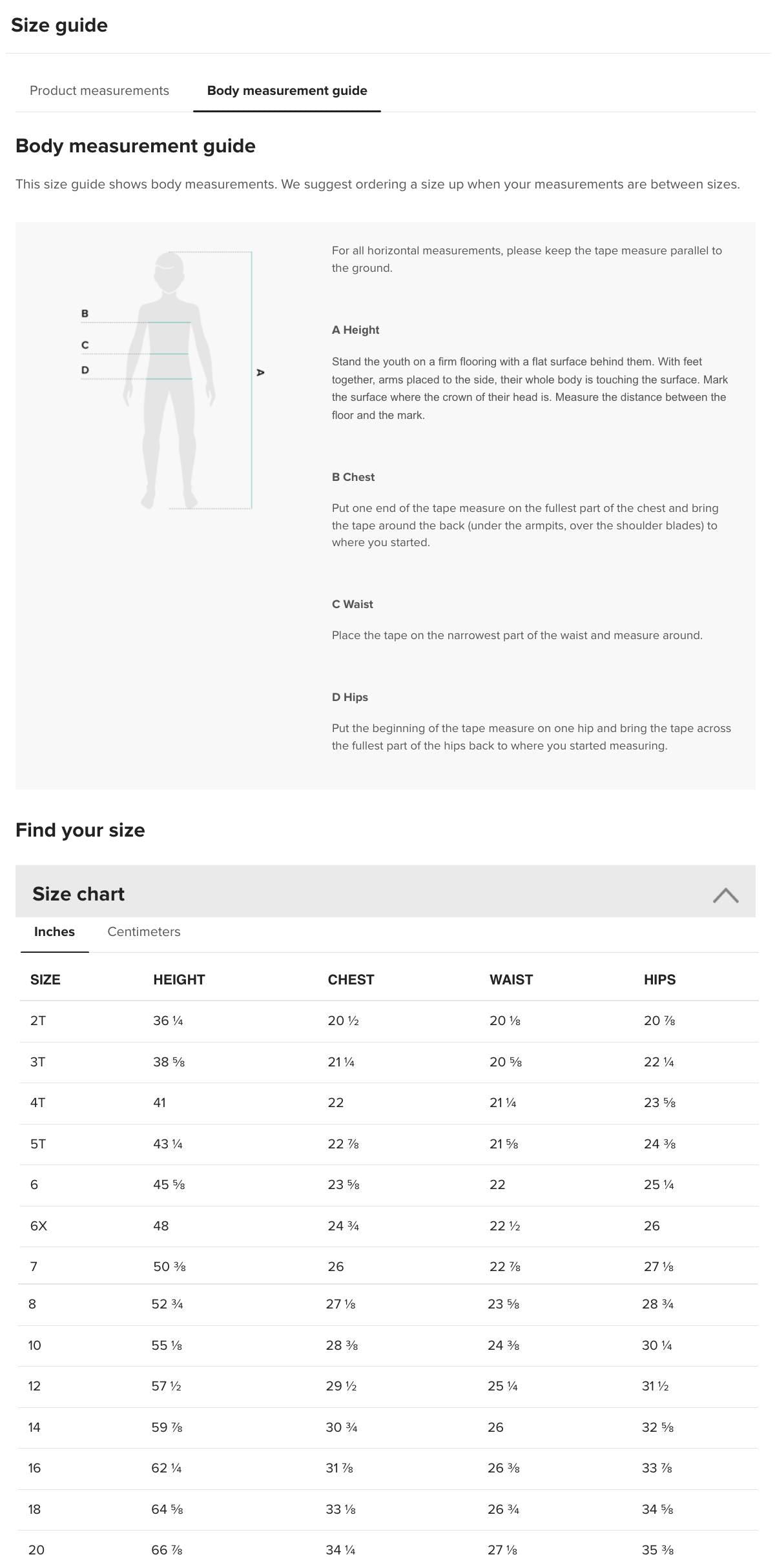Select size 2T row in chart
The width and height of the screenshot is (775, 1568).
tap(39, 1021)
